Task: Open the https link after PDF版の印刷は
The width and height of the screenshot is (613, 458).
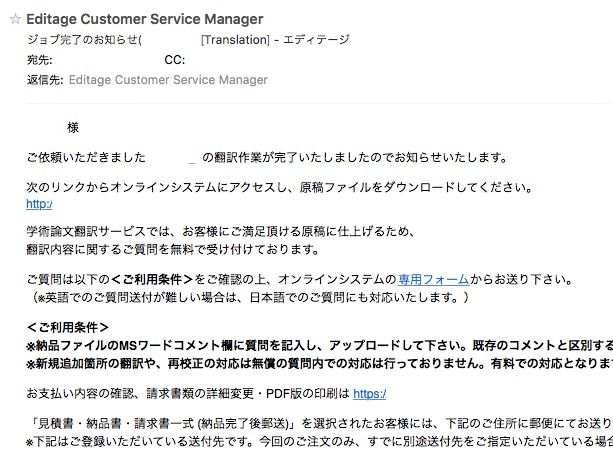Action: coord(369,394)
